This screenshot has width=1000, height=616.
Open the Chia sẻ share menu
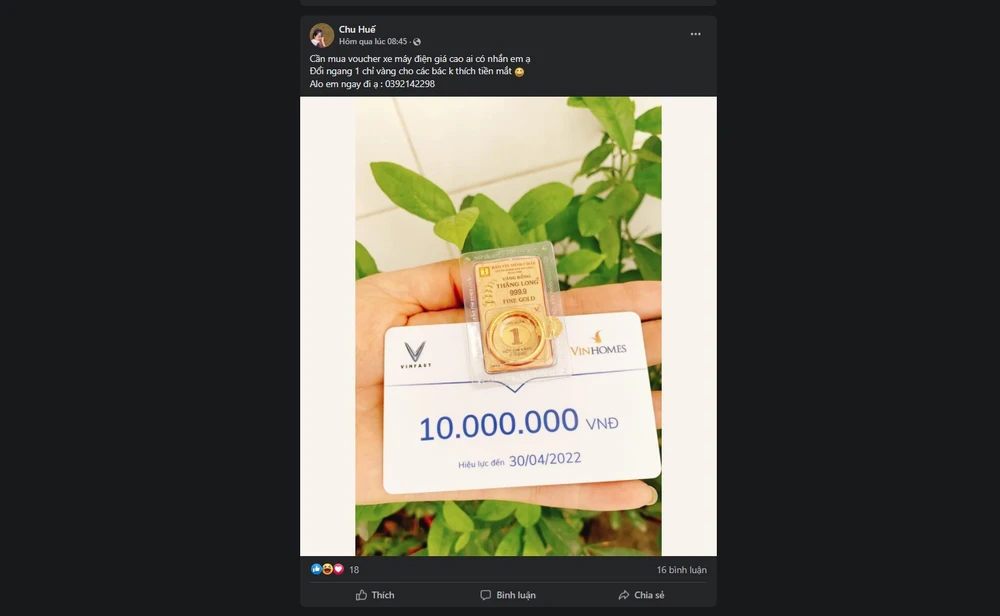tap(649, 595)
